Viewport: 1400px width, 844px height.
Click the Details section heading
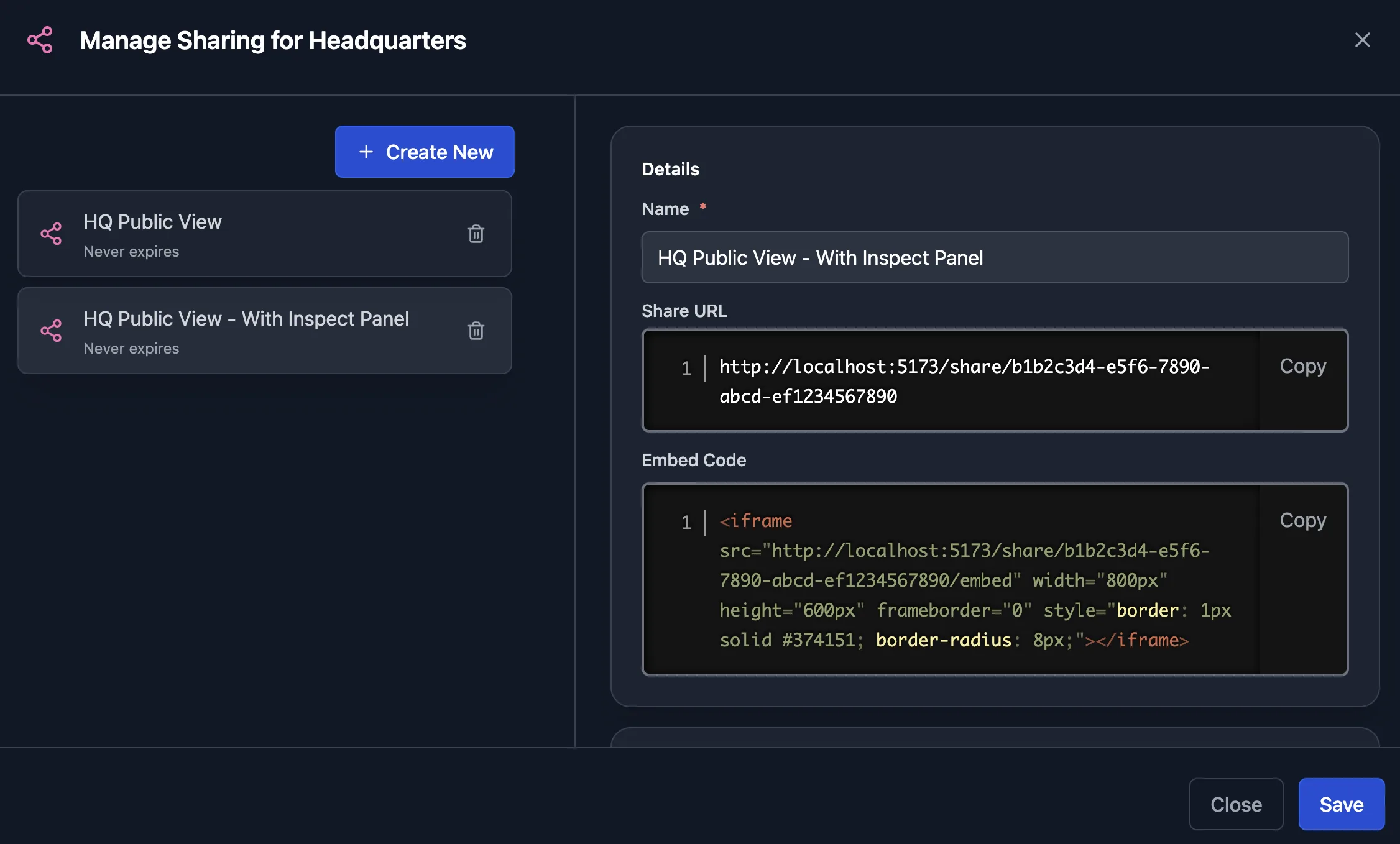(670, 169)
